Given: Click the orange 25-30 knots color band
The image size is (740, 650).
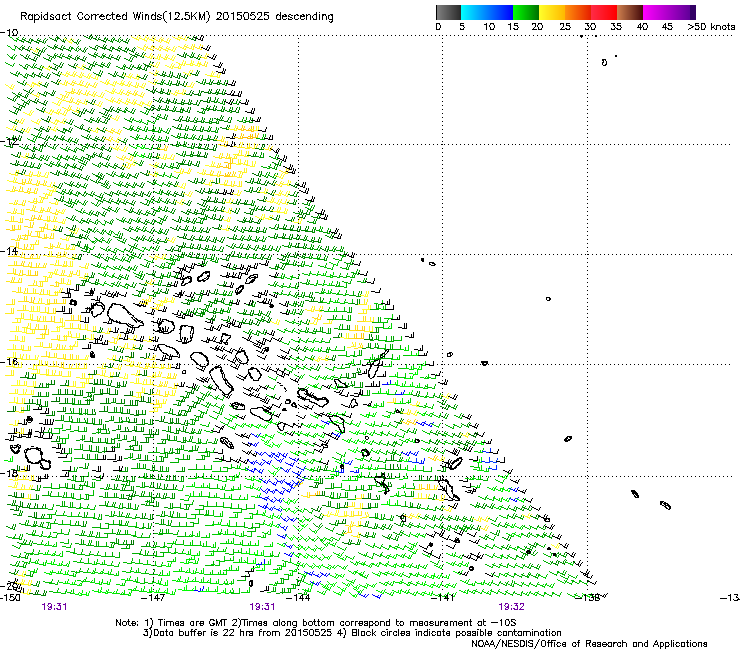Looking at the screenshot, I should [578, 12].
